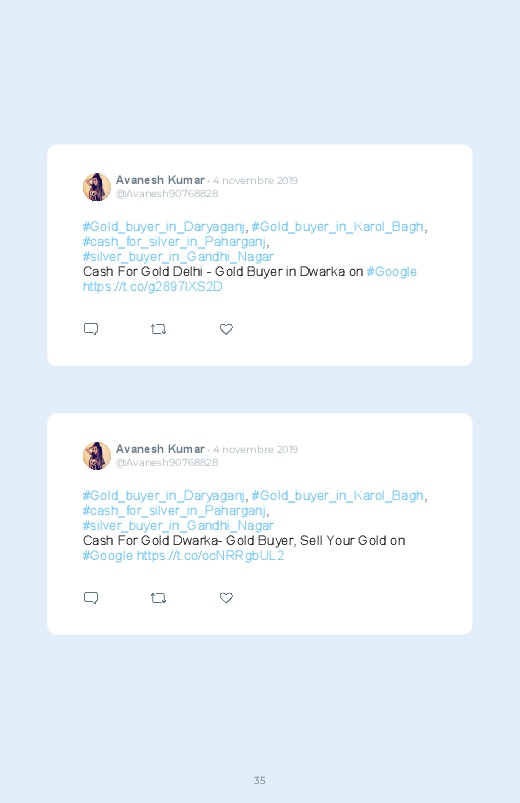Like the second tweet with heart icon
Image resolution: width=520 pixels, height=803 pixels.
(x=226, y=598)
